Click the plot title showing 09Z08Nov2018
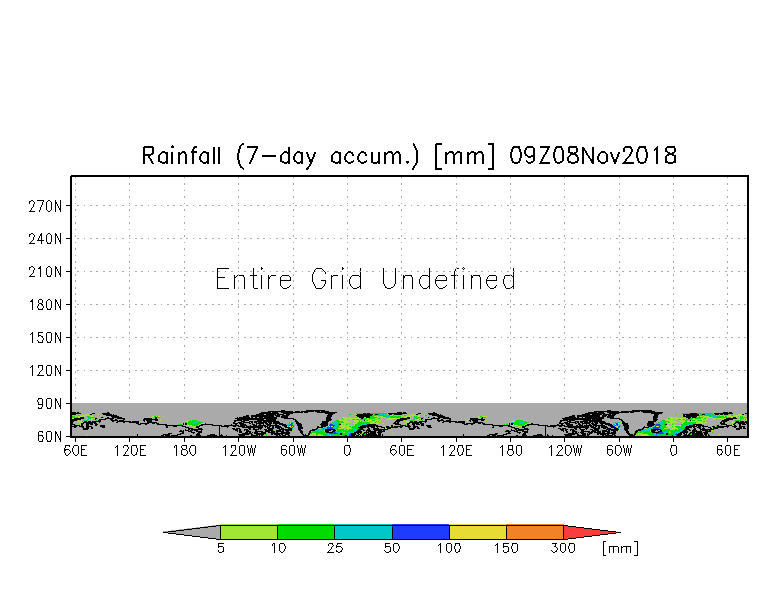784x612 pixels. point(409,156)
